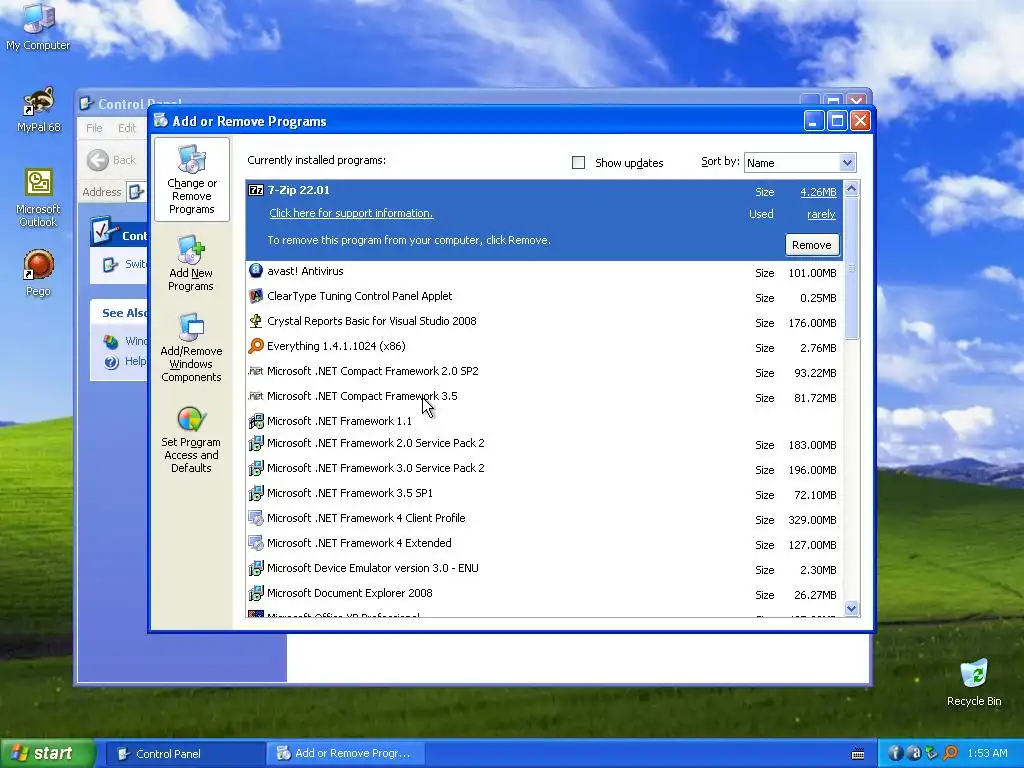
Task: Click the 329.00MB size value
Action: [812, 520]
